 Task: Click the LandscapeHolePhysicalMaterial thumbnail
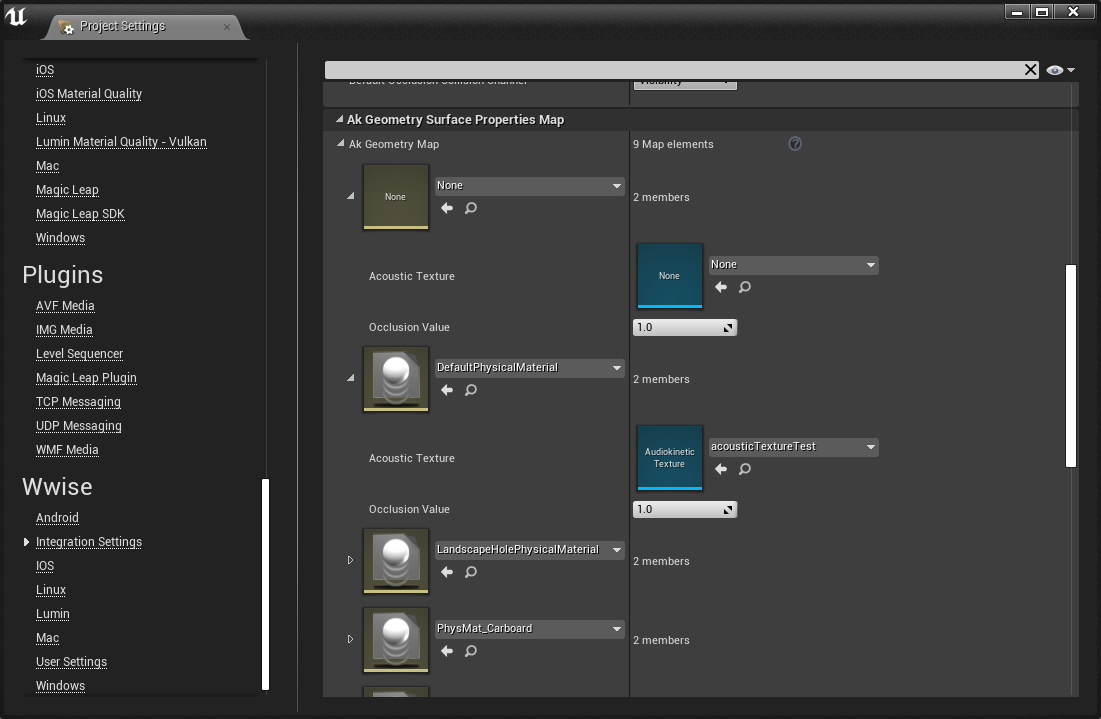coord(395,560)
